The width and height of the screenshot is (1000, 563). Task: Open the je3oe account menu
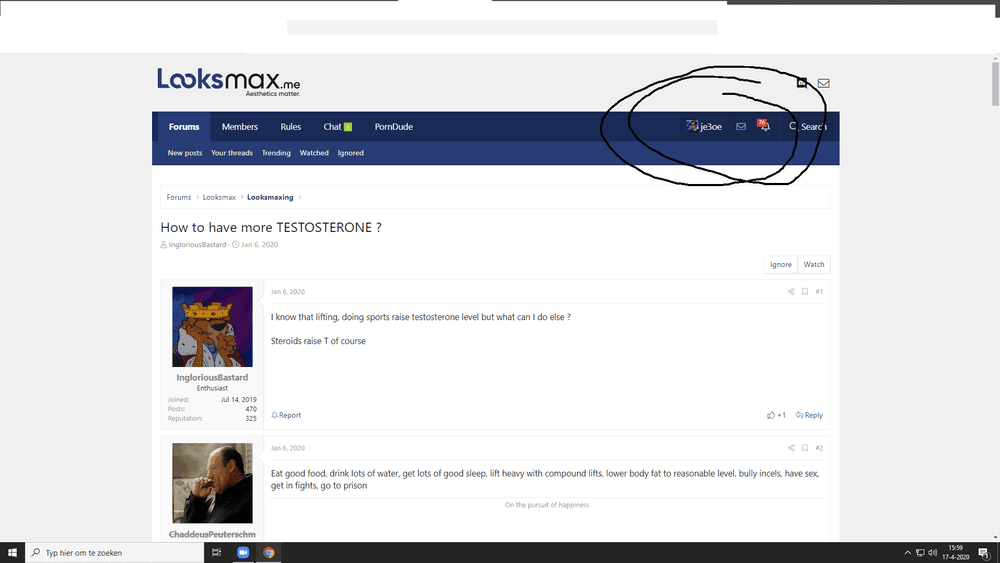coord(704,126)
